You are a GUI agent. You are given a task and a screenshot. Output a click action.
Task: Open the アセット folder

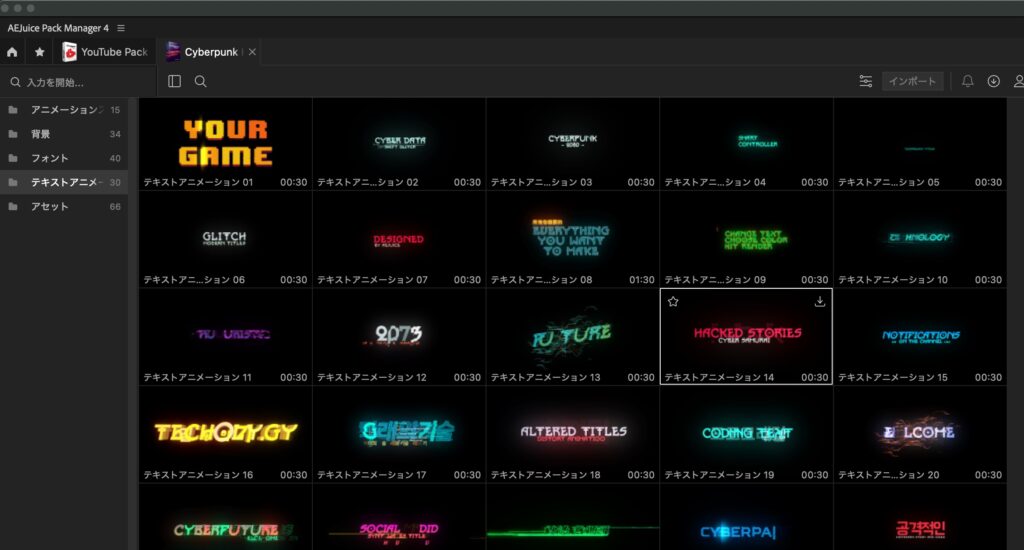(64, 206)
